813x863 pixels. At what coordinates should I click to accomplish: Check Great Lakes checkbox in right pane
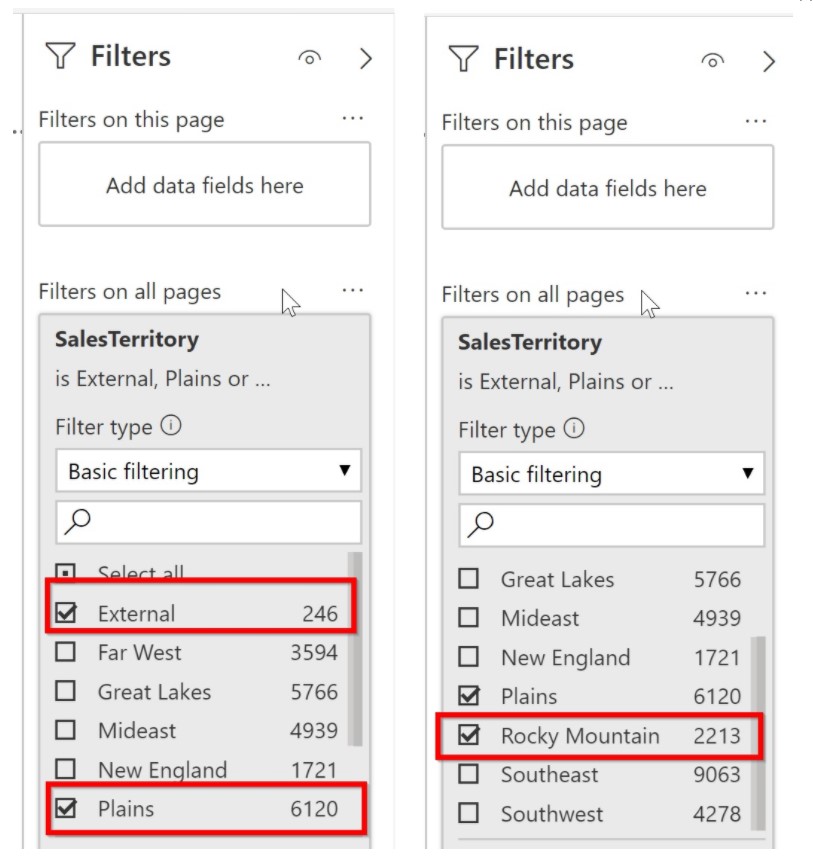[468, 578]
